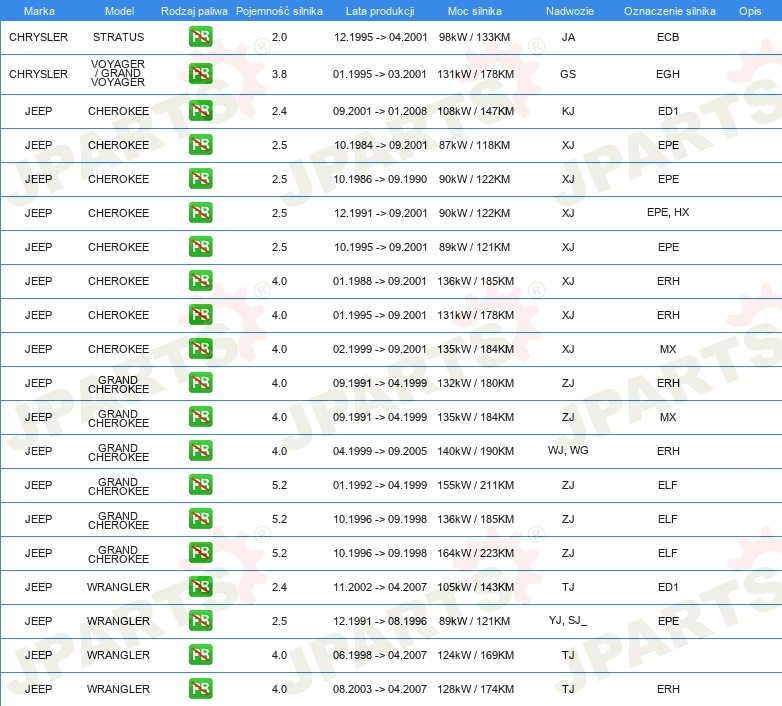Click production years 01.1992 -> 04.1999
This screenshot has height=706, width=782.
tap(380, 485)
